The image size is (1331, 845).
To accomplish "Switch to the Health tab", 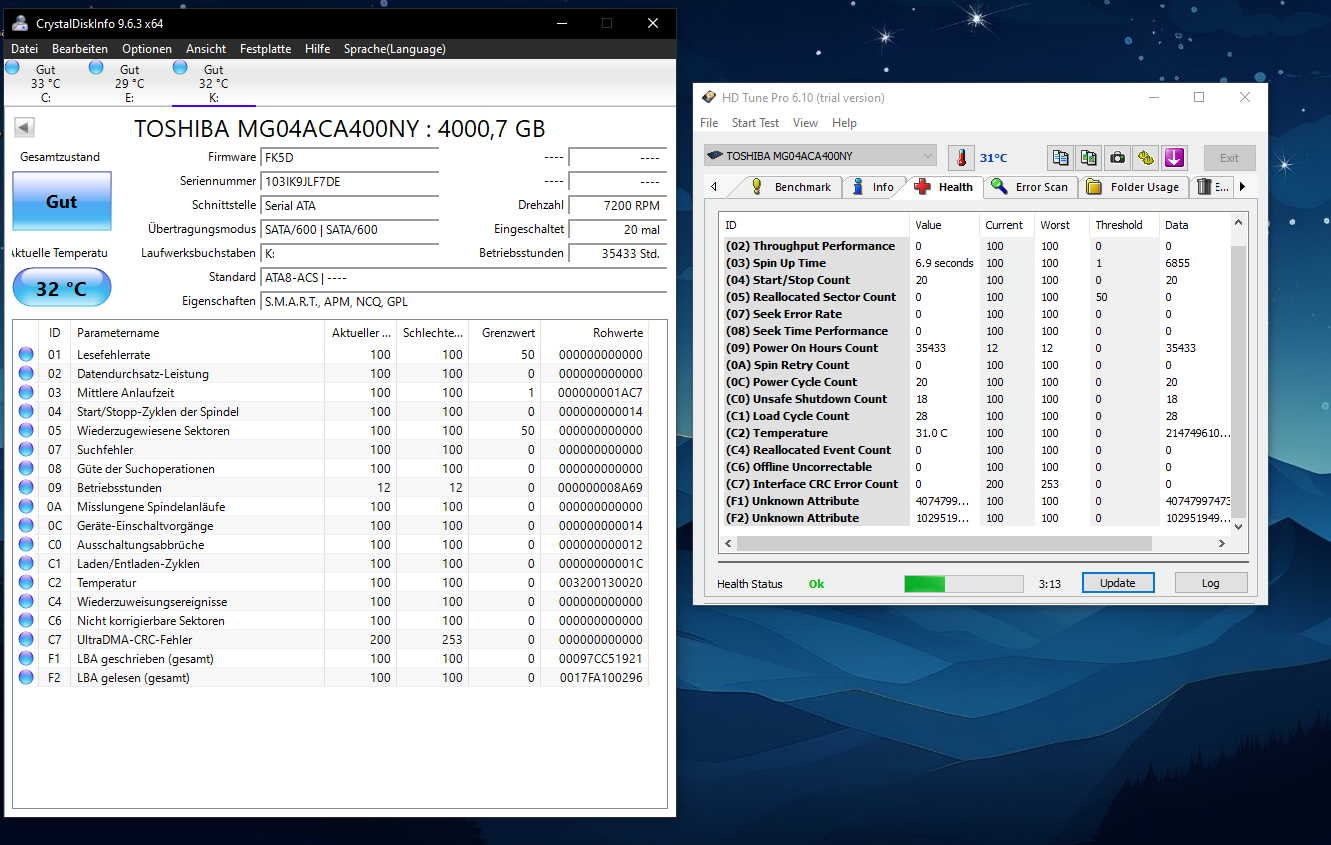I will [x=944, y=187].
